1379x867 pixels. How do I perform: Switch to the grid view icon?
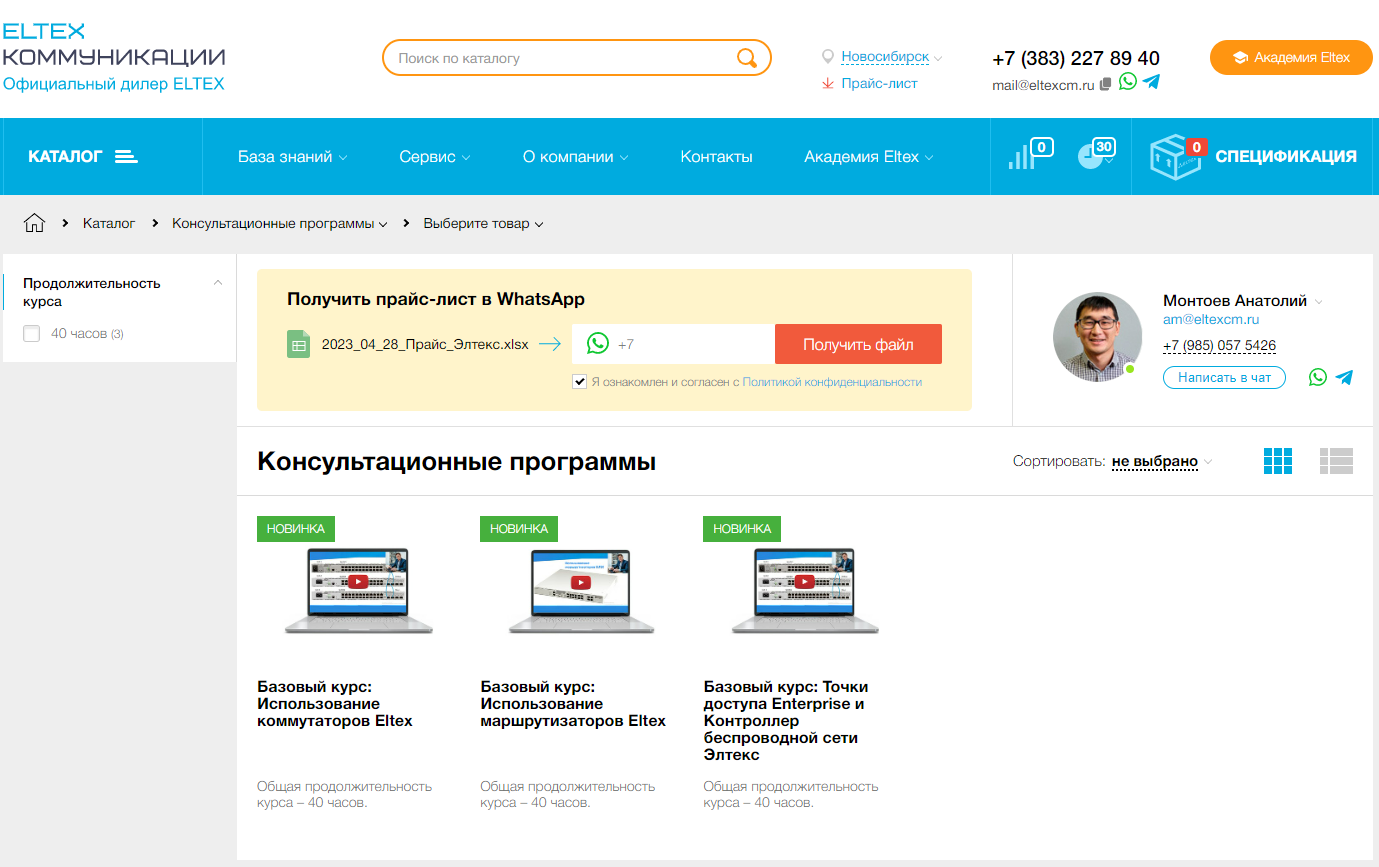tap(1278, 461)
